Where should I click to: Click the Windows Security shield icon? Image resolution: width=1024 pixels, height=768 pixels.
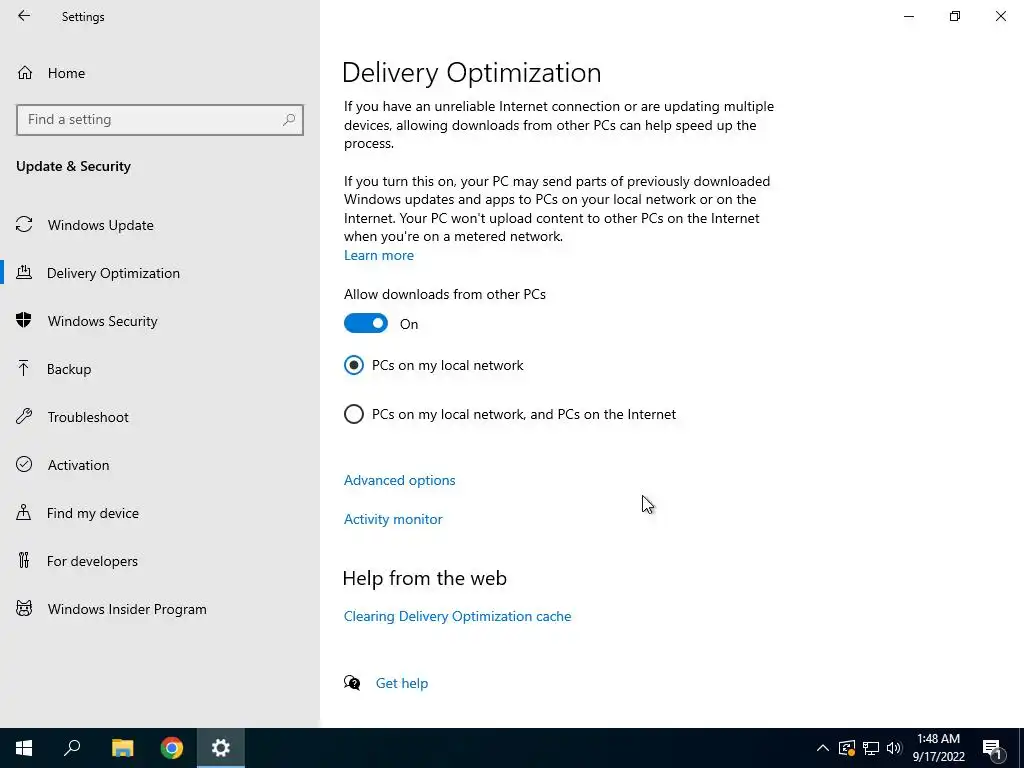(x=24, y=320)
